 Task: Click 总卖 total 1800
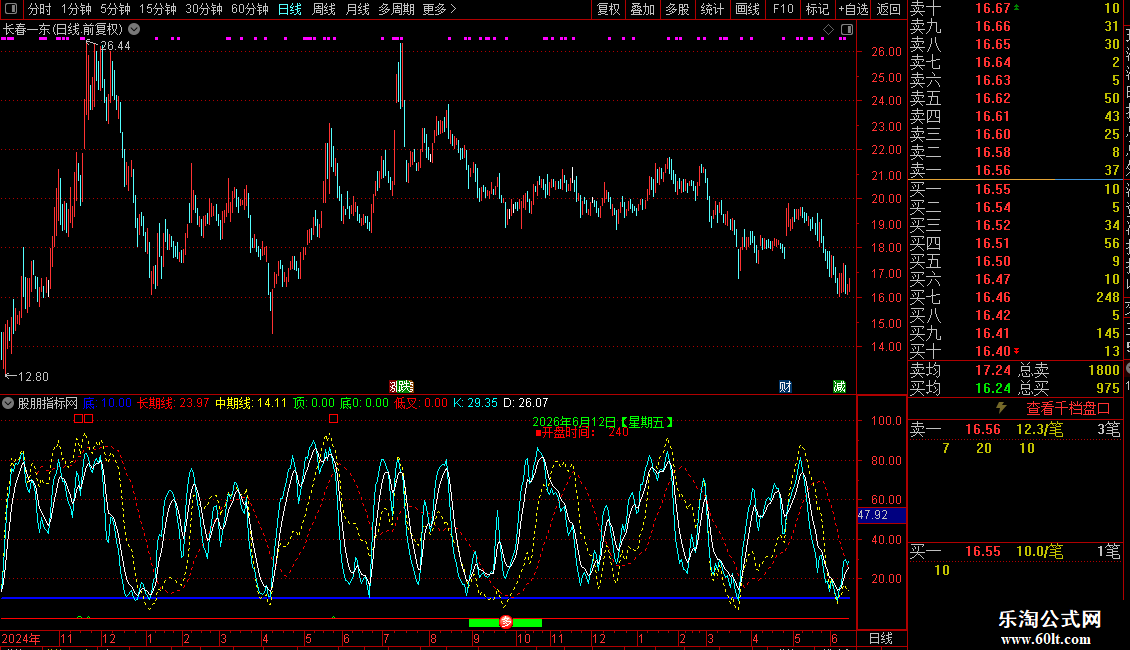(x=1103, y=370)
